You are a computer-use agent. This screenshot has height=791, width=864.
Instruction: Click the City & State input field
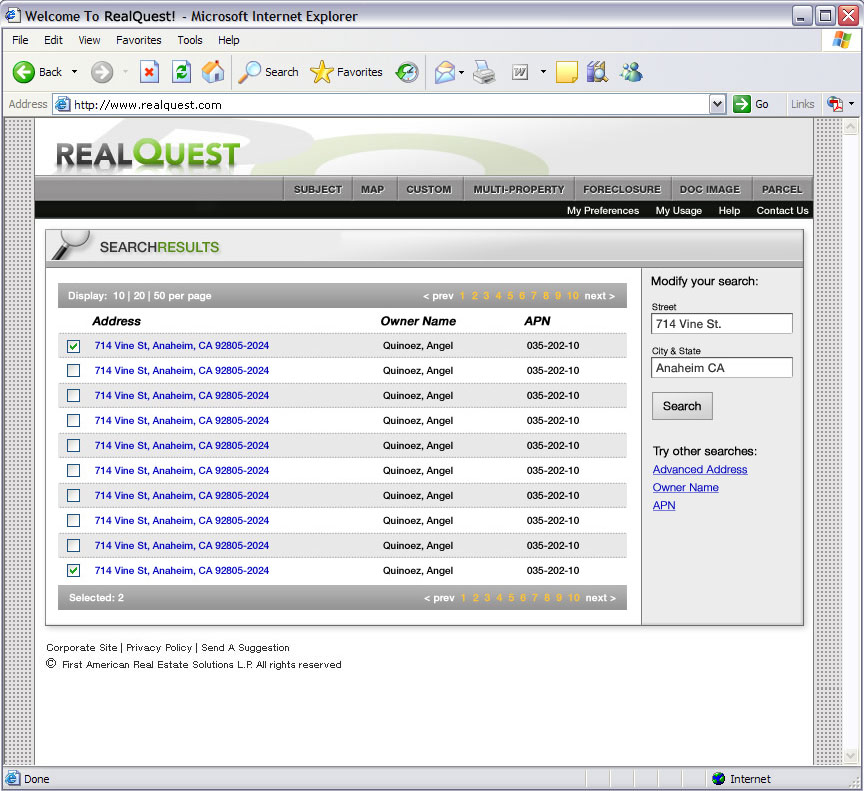pyautogui.click(x=722, y=368)
